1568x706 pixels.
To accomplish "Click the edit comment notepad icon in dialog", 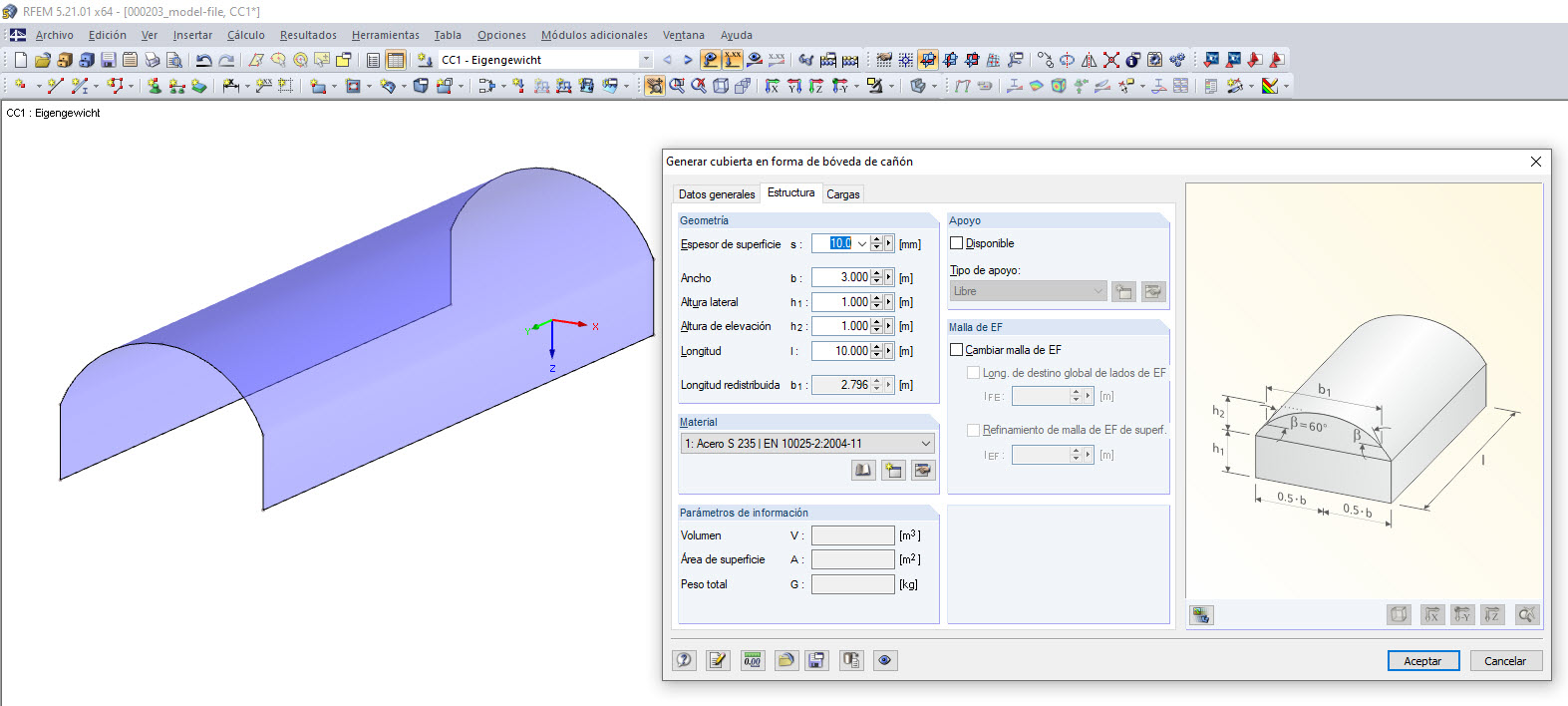I will (718, 660).
